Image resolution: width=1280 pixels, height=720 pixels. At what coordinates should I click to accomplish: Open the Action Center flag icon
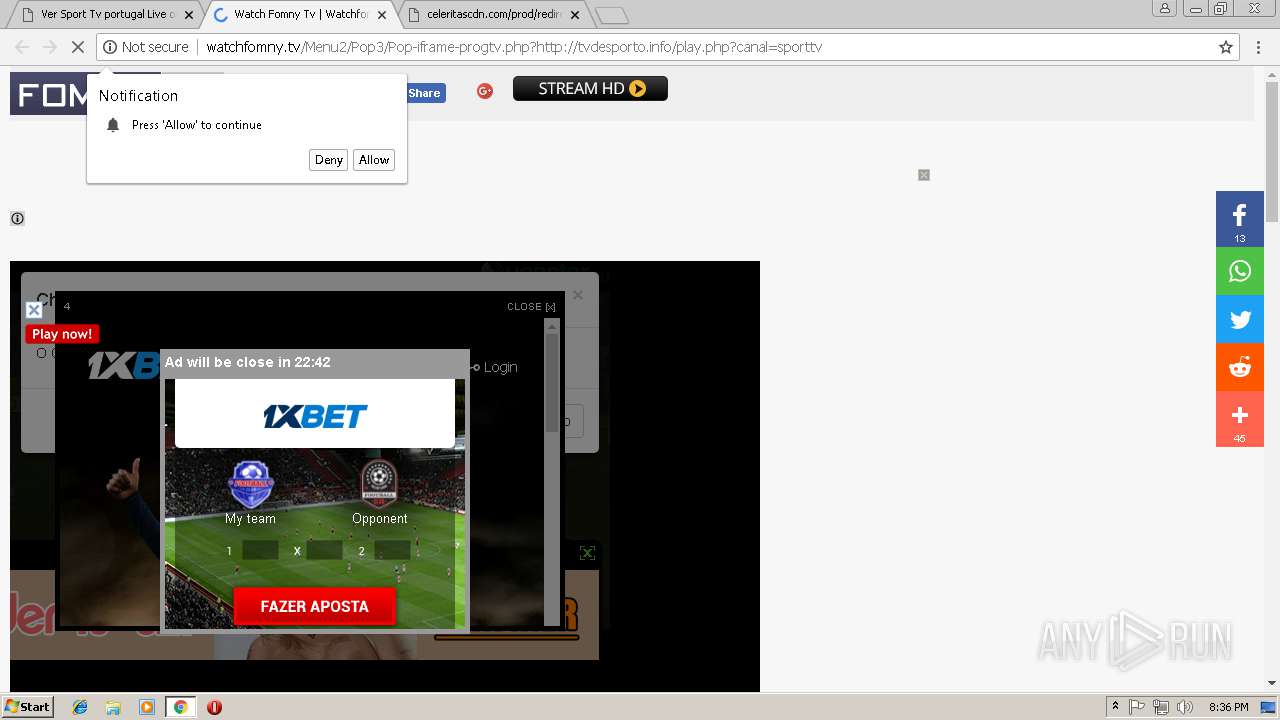click(1137, 707)
